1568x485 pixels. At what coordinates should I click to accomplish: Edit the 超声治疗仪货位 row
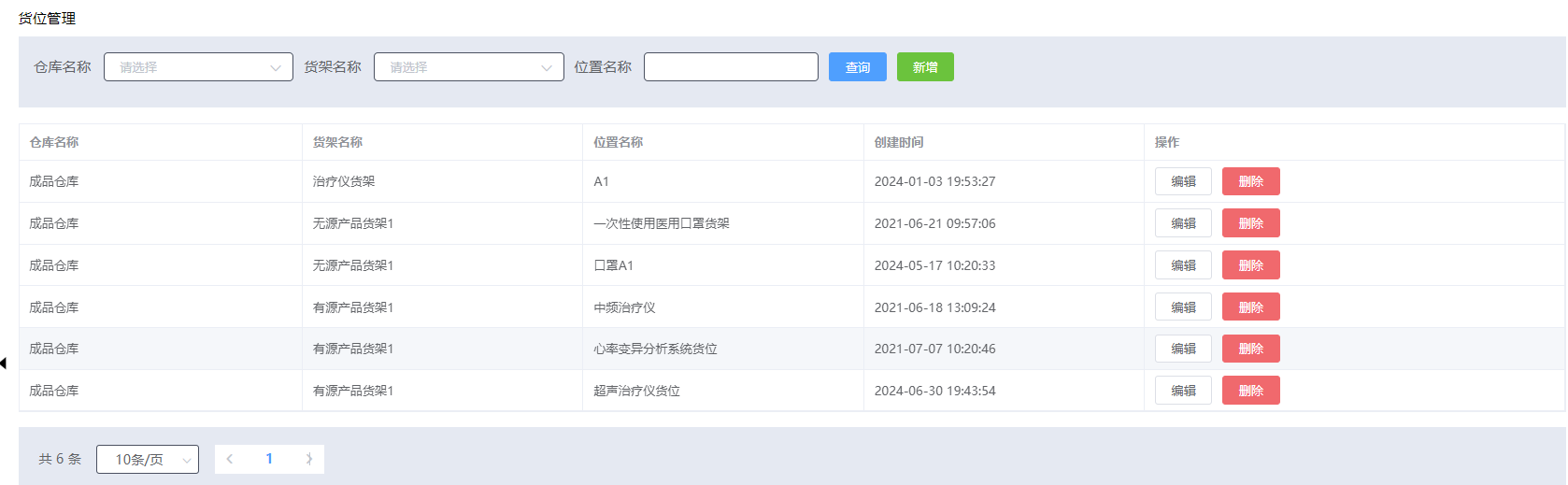[x=1183, y=391]
